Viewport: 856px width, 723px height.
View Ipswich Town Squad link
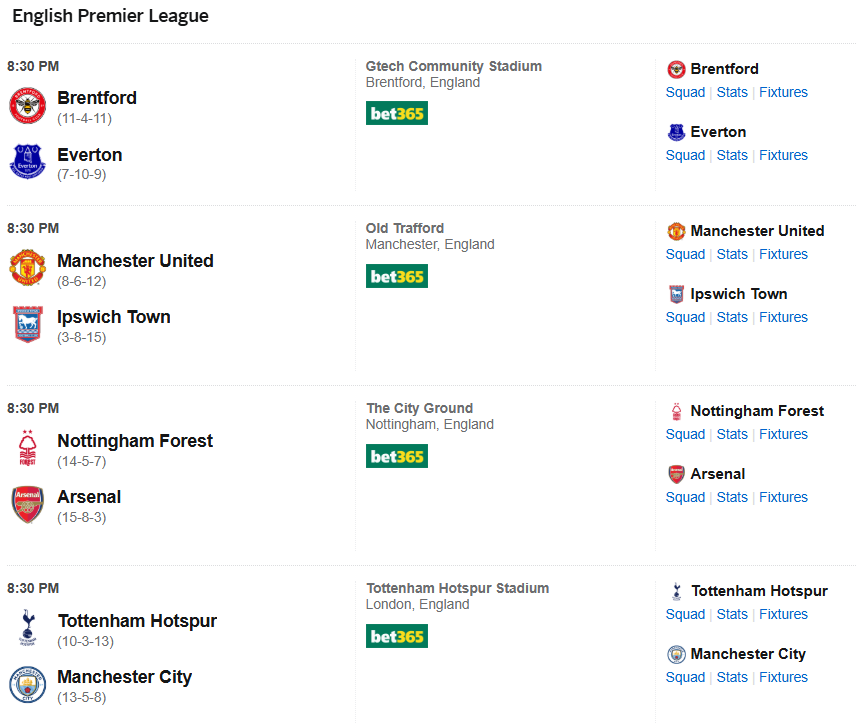click(x=685, y=317)
